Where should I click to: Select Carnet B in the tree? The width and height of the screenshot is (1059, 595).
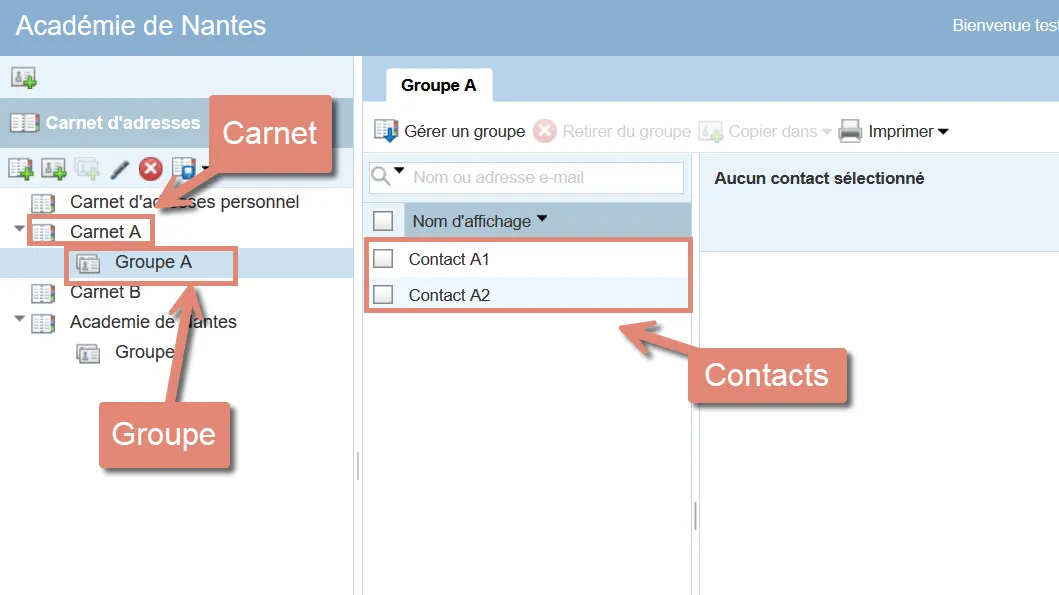click(105, 292)
